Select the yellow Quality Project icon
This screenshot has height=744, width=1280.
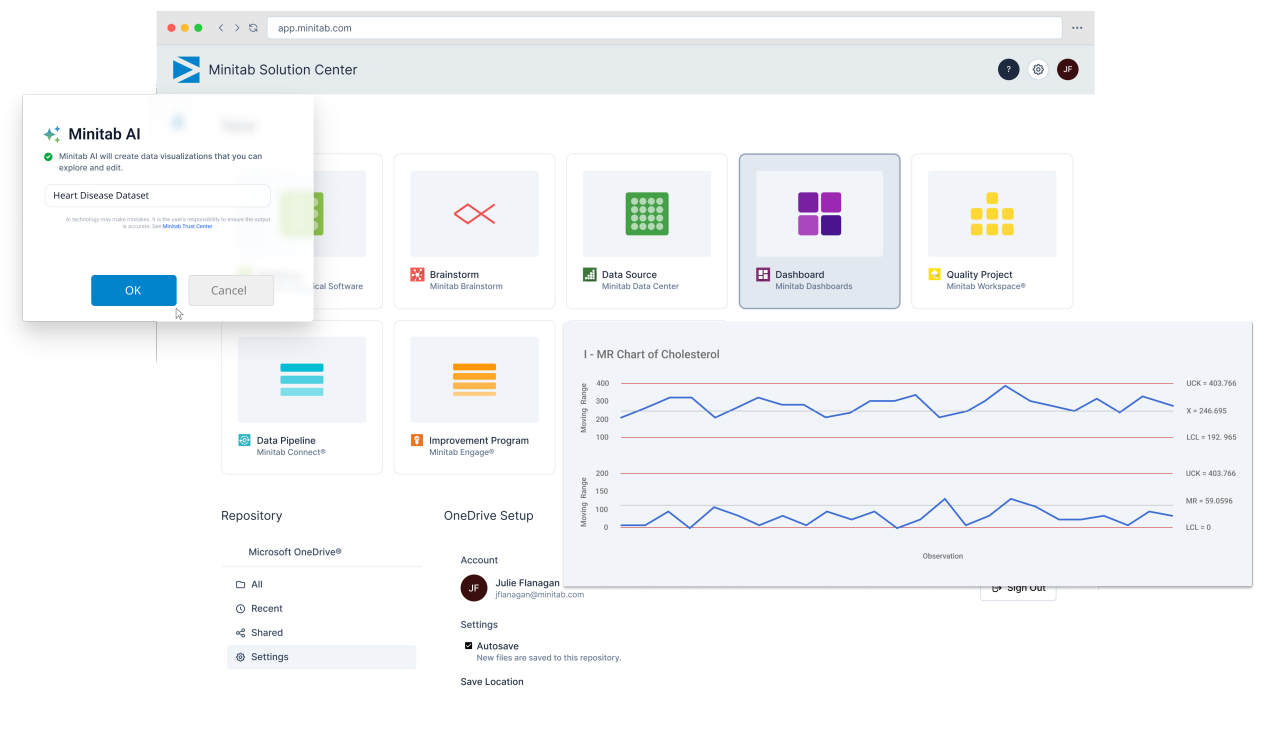[991, 212]
